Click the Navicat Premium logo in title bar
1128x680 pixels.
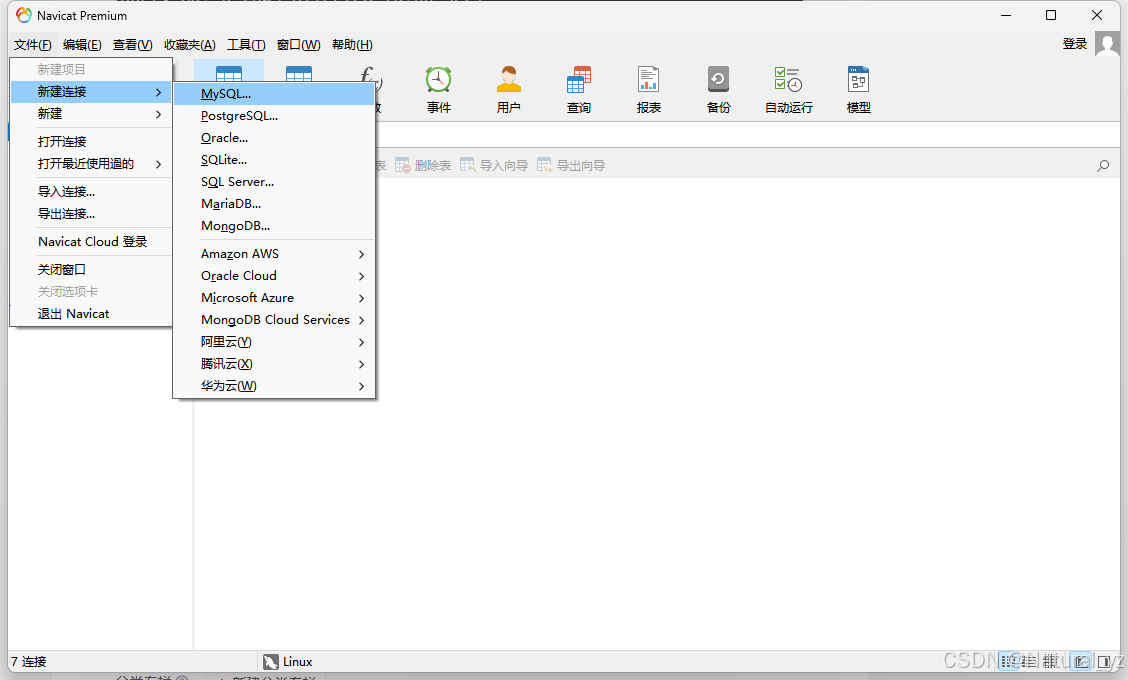click(x=24, y=15)
